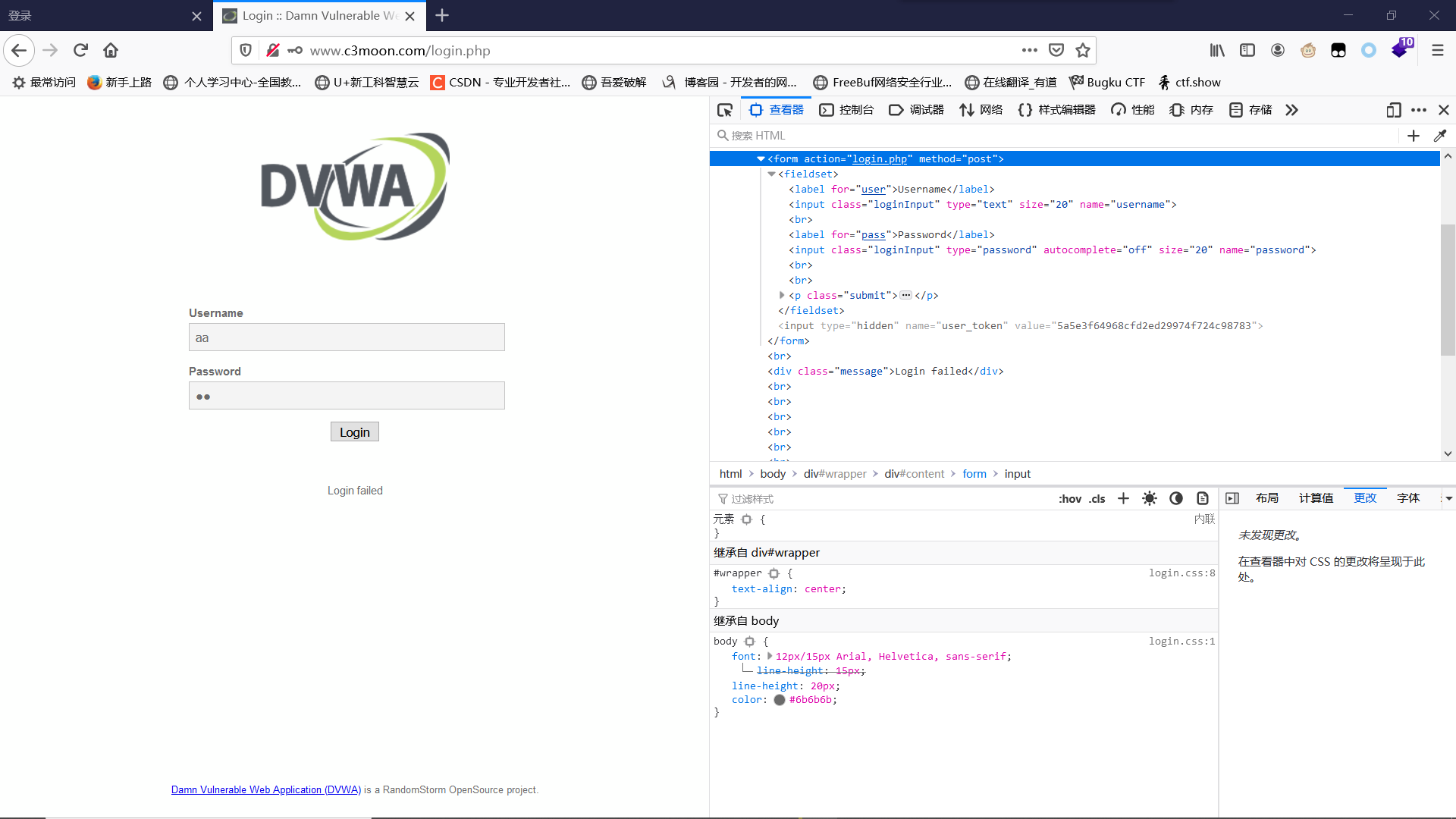This screenshot has width=1456, height=819.
Task: Open the tracking protection shield icon
Action: point(246,50)
